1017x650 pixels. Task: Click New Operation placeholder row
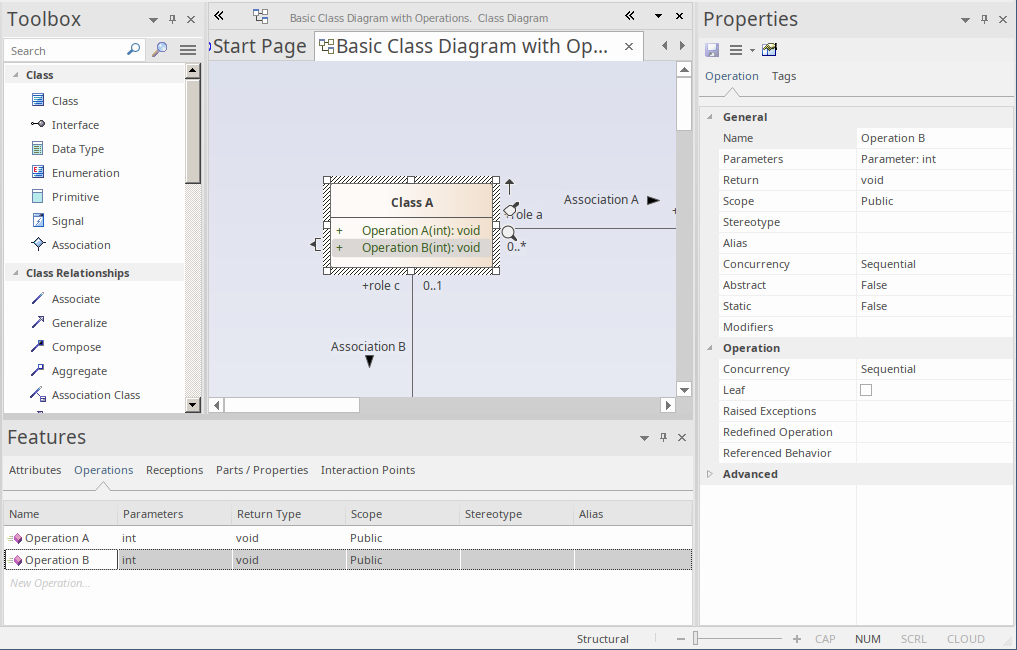[x=50, y=583]
